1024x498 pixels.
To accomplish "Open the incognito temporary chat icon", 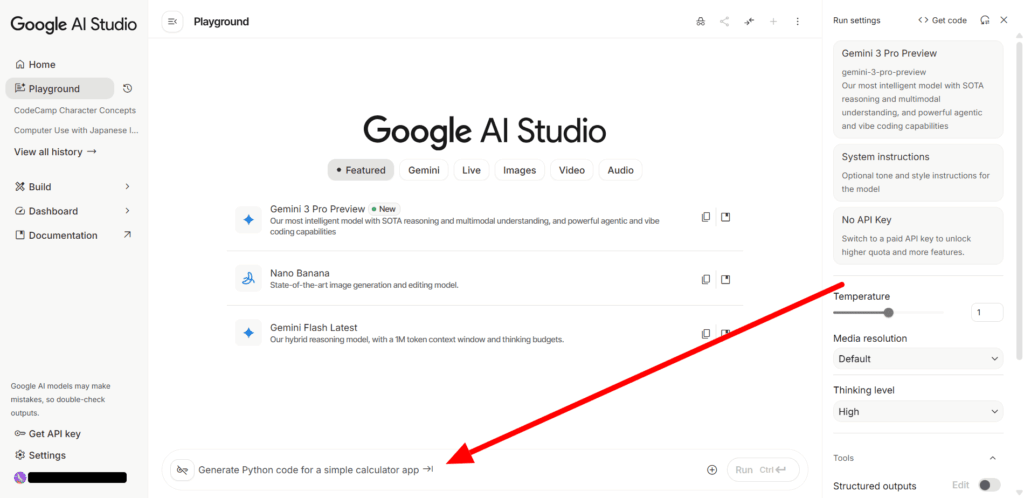I will 700,21.
